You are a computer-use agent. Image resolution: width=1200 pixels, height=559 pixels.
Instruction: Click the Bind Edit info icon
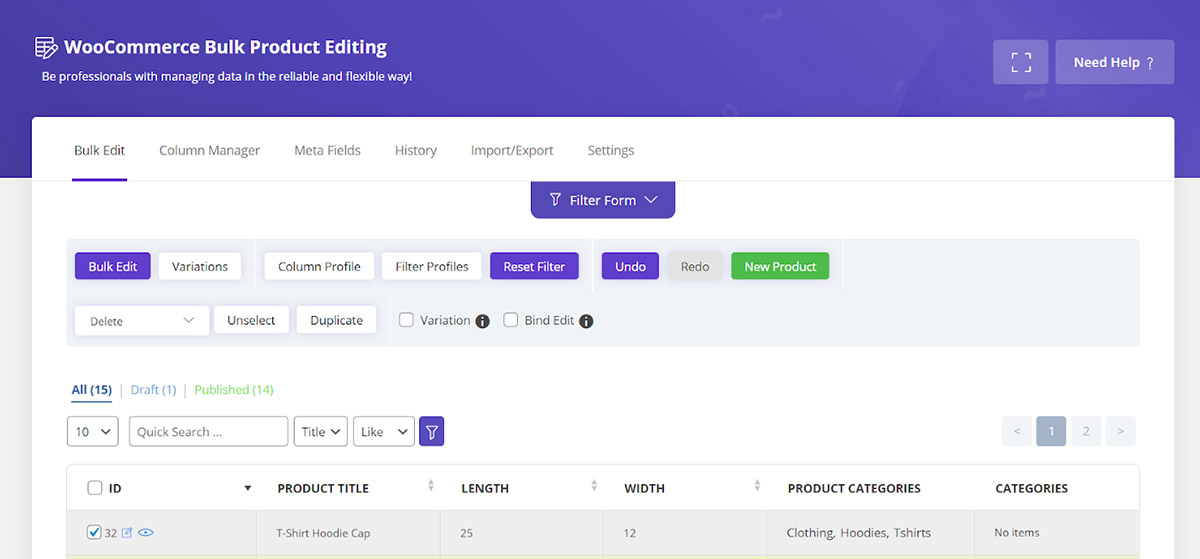tap(586, 321)
